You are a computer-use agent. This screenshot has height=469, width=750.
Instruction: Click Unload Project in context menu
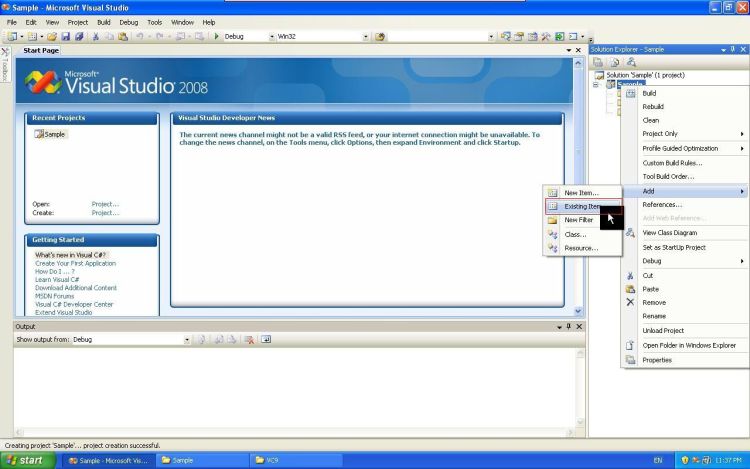685,331
